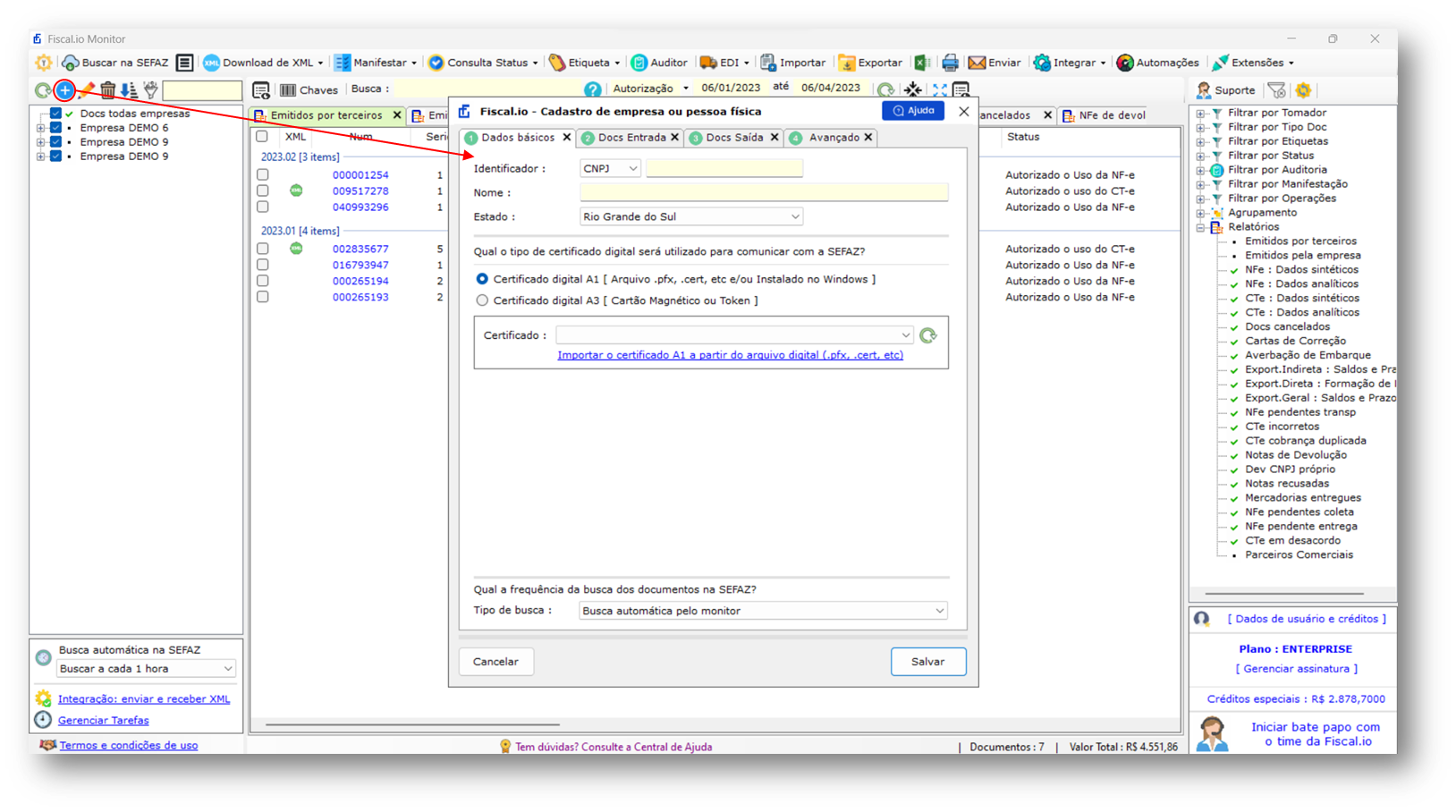
Task: Click the blue question mark help icon
Action: (x=592, y=90)
